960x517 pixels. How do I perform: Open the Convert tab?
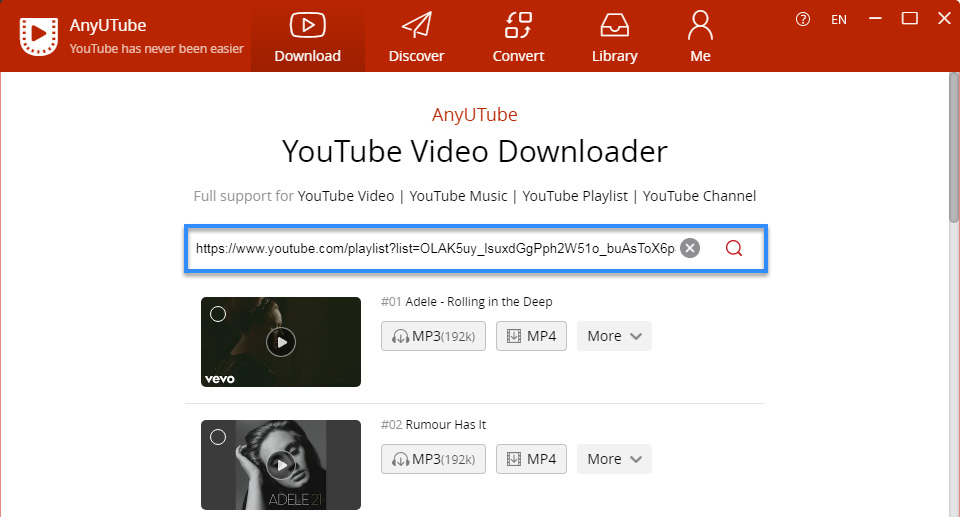click(x=518, y=36)
